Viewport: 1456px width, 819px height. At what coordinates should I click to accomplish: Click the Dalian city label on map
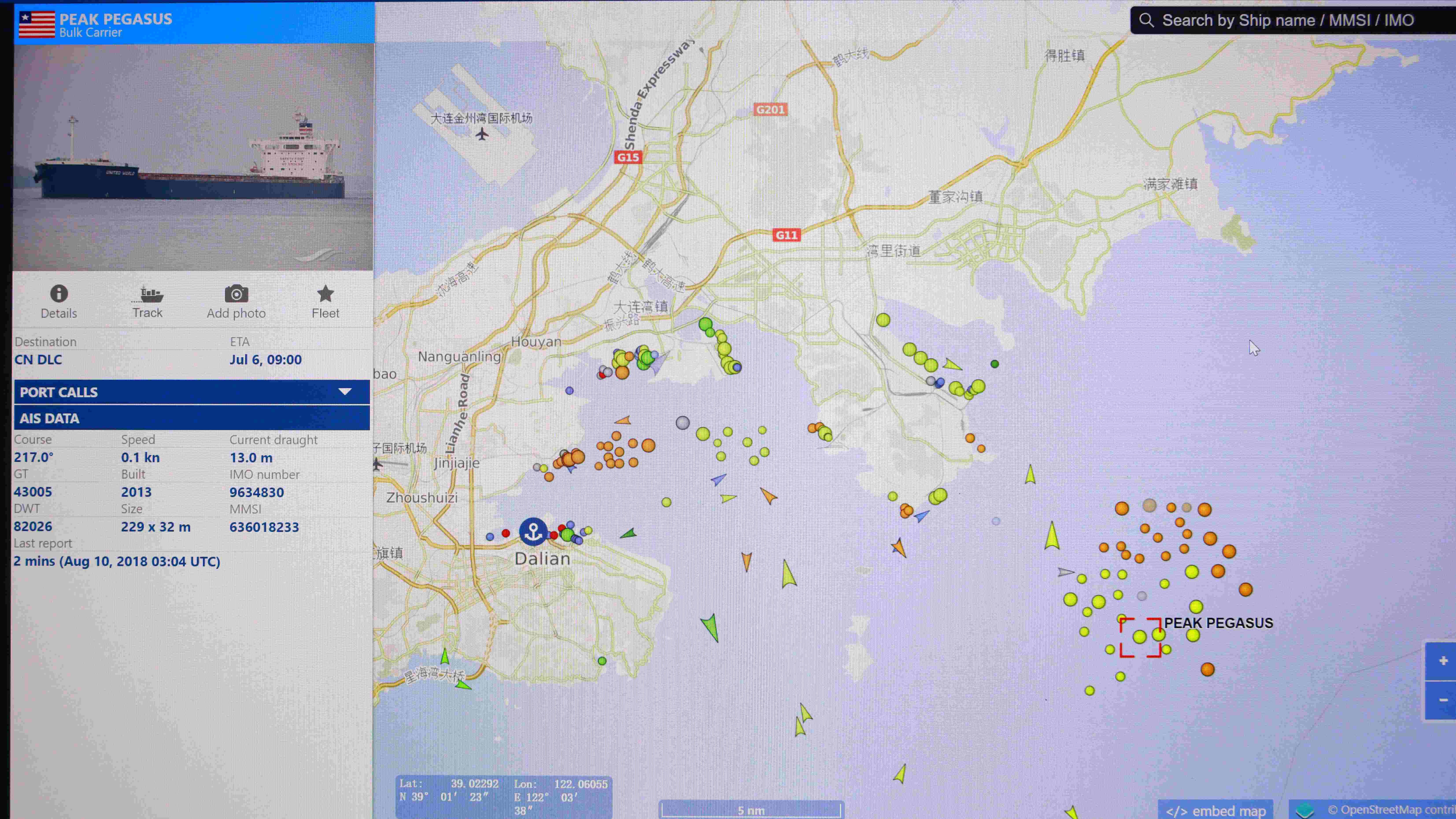click(x=542, y=558)
